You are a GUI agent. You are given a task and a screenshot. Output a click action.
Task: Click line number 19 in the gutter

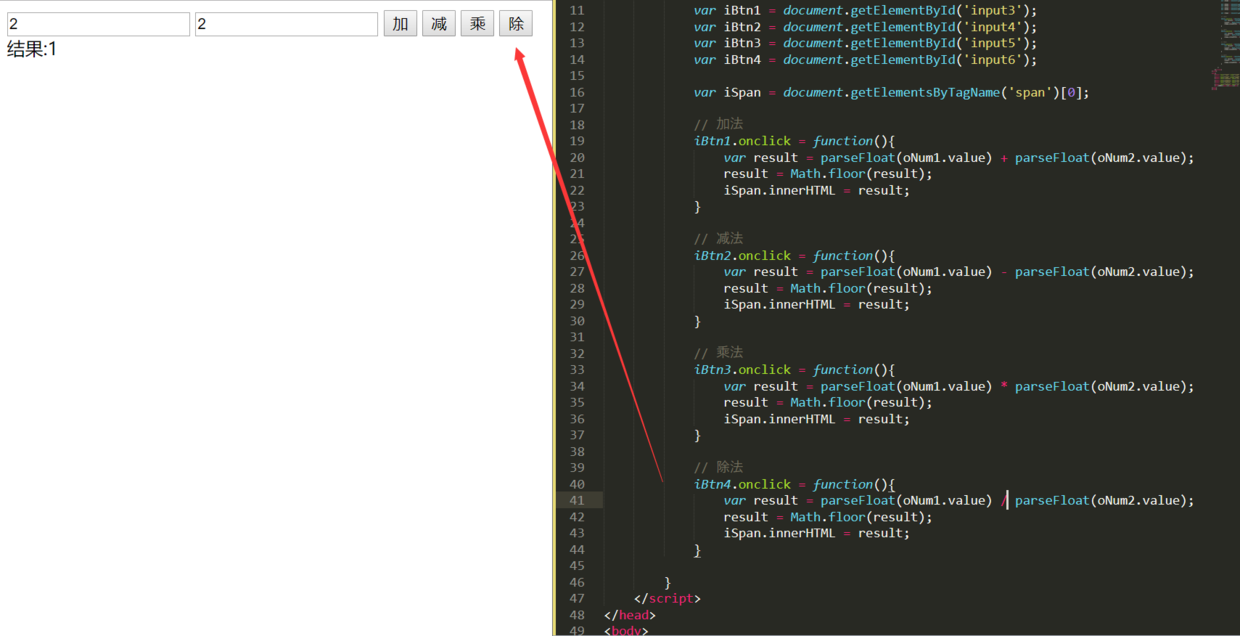click(x=577, y=141)
